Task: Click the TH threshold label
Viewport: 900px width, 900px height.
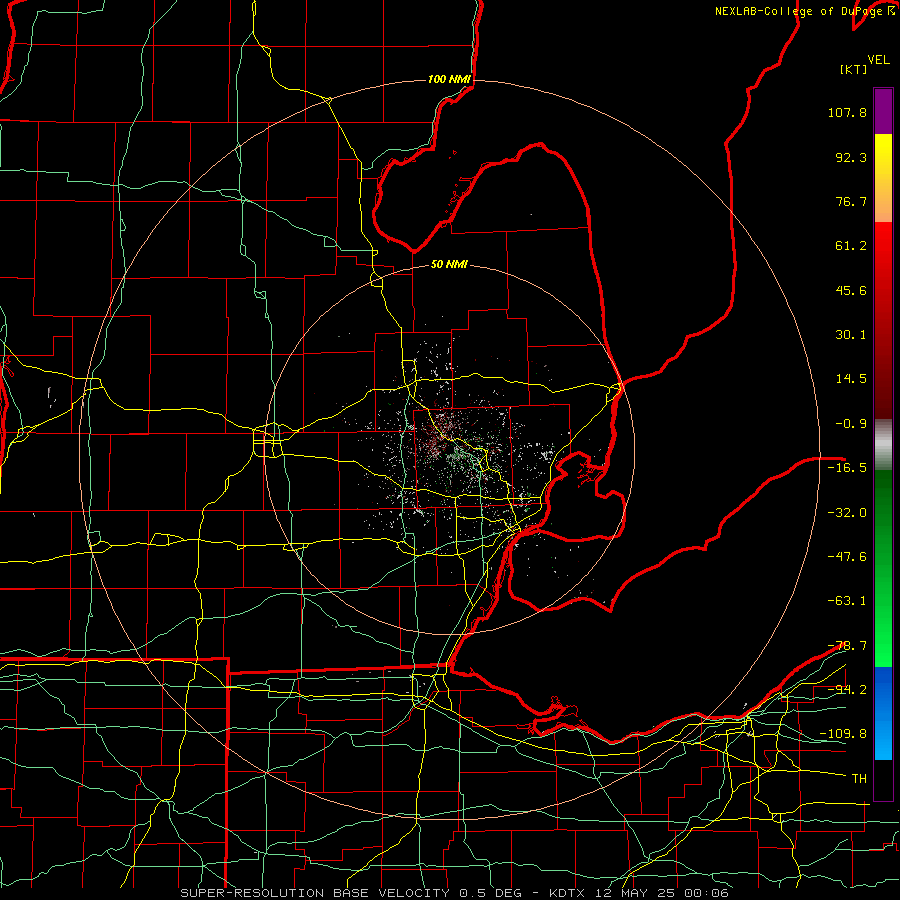Action: [859, 778]
